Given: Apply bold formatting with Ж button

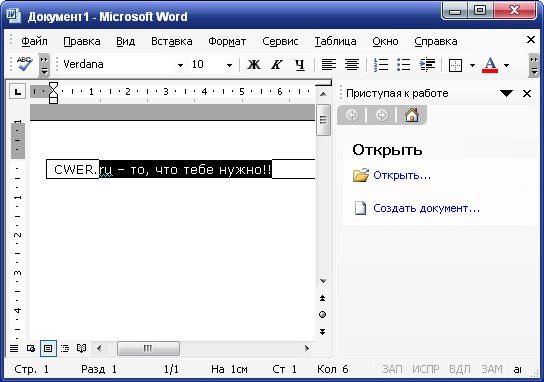Looking at the screenshot, I should [x=254, y=65].
